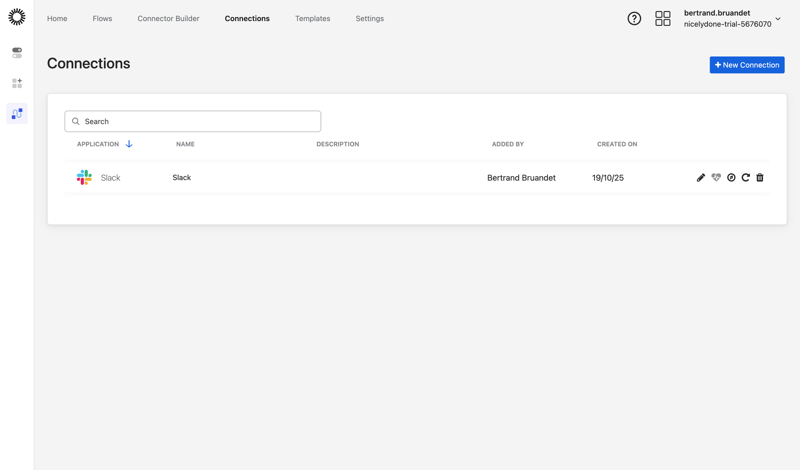Click the ADDED BY column header
Screen dimensions: 800x470
coord(508,144)
